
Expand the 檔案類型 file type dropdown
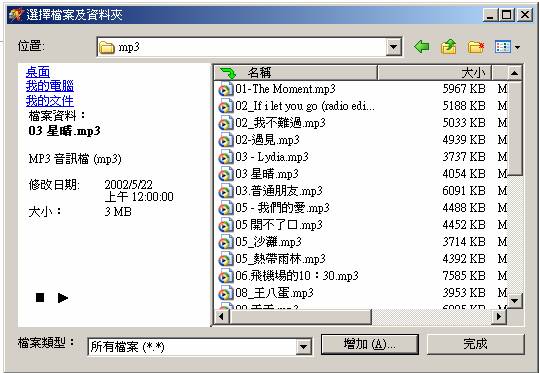(303, 347)
